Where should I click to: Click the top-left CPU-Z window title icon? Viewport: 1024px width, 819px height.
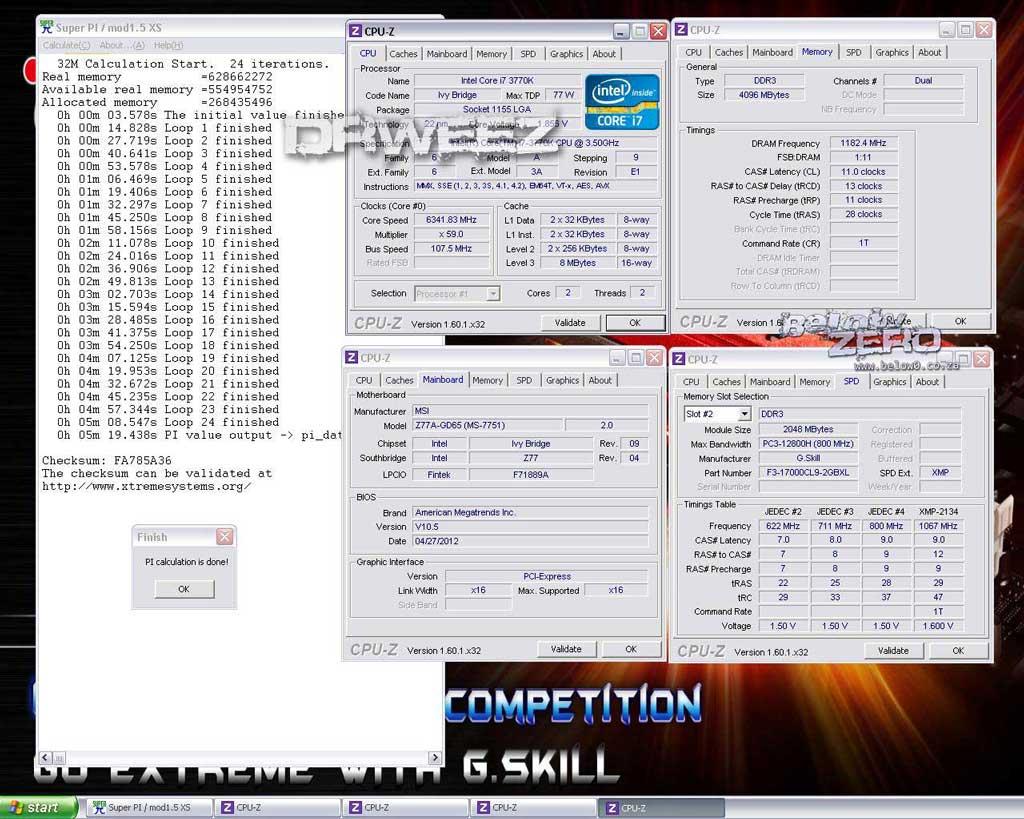tap(355, 31)
